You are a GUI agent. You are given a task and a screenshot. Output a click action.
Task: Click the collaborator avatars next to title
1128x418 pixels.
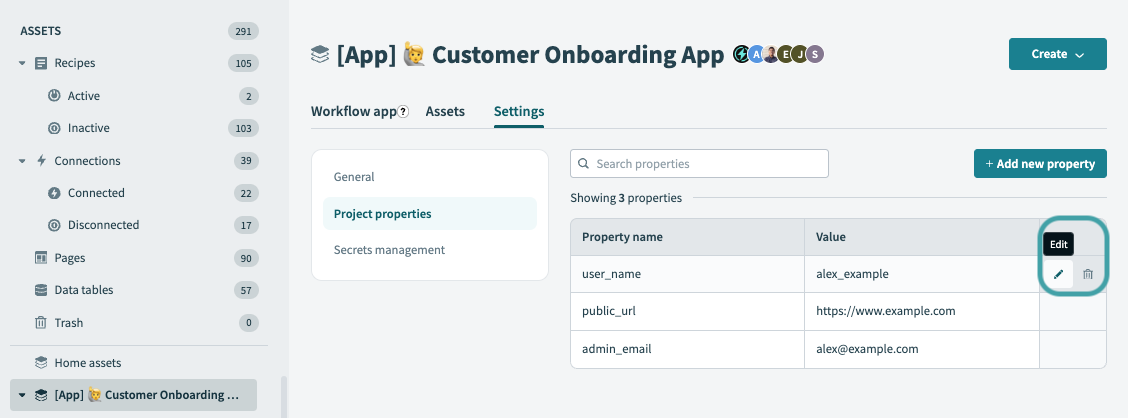click(778, 54)
